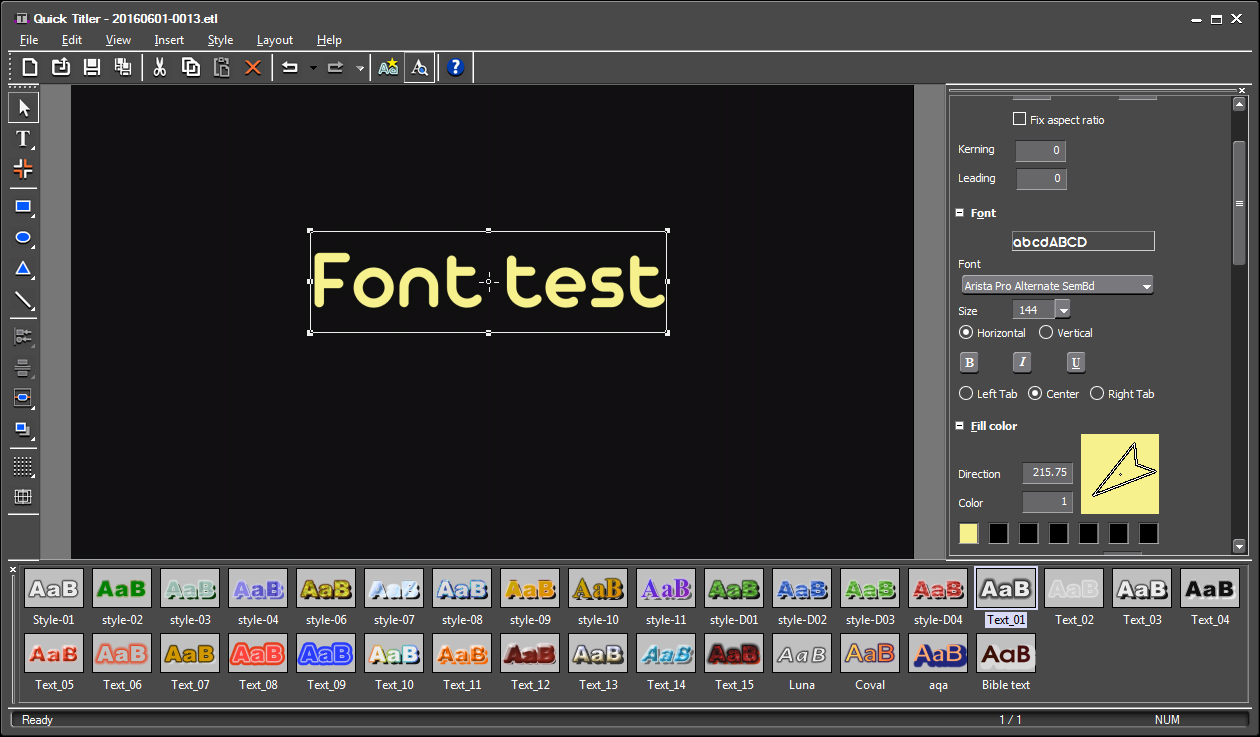Image resolution: width=1260 pixels, height=737 pixels.
Task: Toggle the Bold text button
Action: click(x=969, y=362)
